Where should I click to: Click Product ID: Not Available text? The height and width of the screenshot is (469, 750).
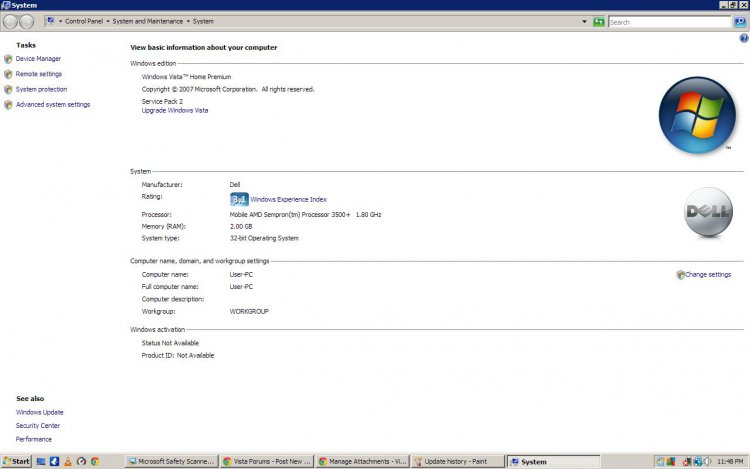pyautogui.click(x=177, y=355)
